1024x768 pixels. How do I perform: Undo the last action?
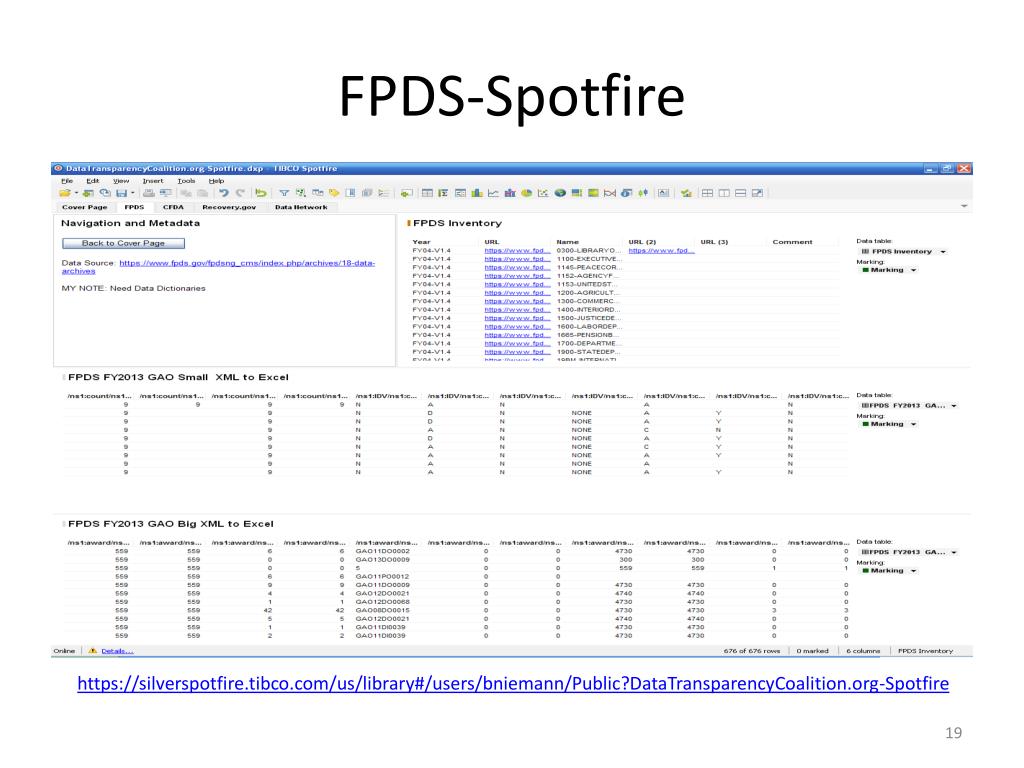(224, 193)
